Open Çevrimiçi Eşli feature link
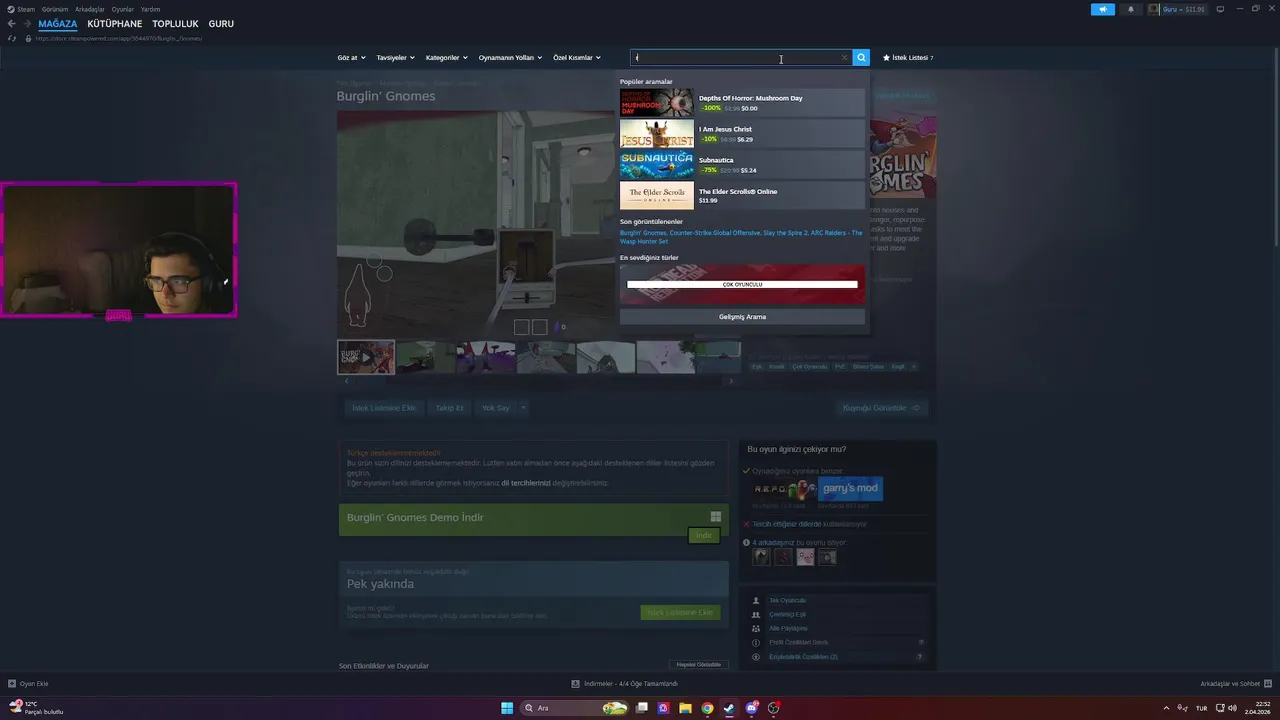The width and height of the screenshot is (1280, 720). click(787, 615)
